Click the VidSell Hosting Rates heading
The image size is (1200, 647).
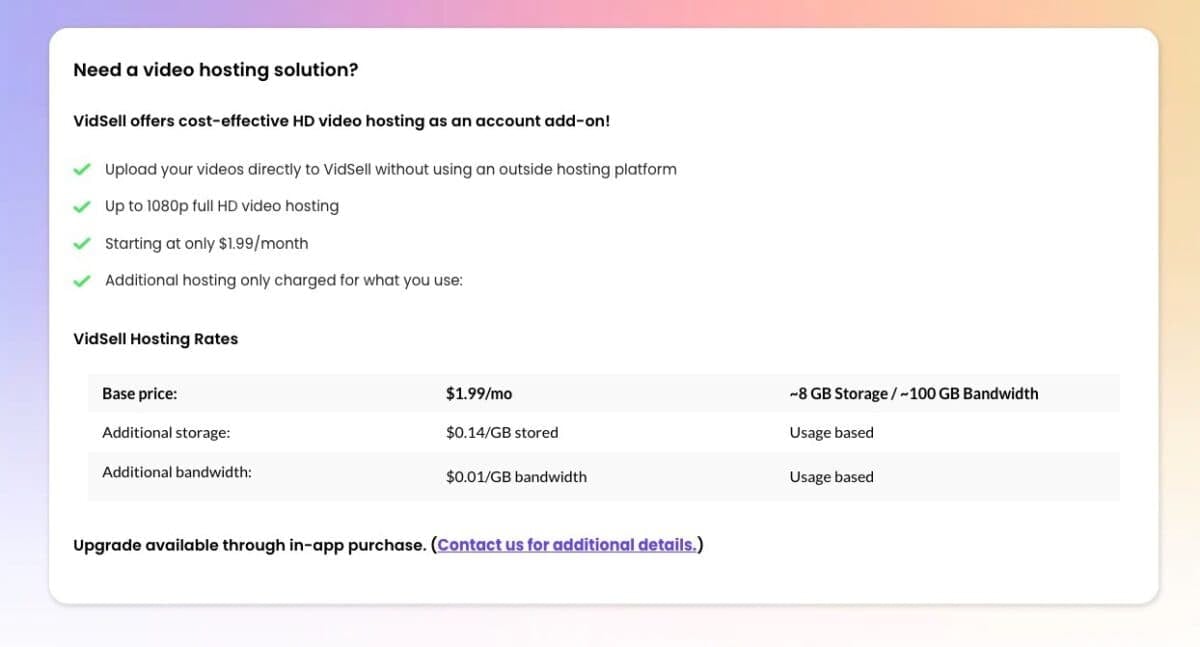pos(155,338)
